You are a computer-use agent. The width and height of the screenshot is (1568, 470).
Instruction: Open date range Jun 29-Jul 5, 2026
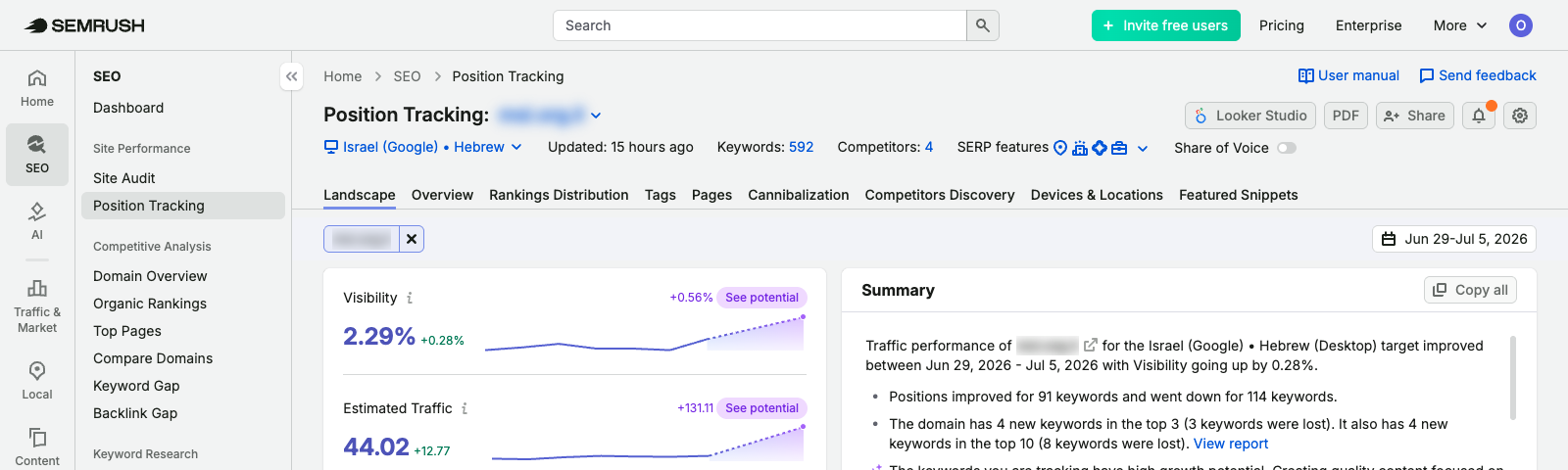[x=1454, y=239]
